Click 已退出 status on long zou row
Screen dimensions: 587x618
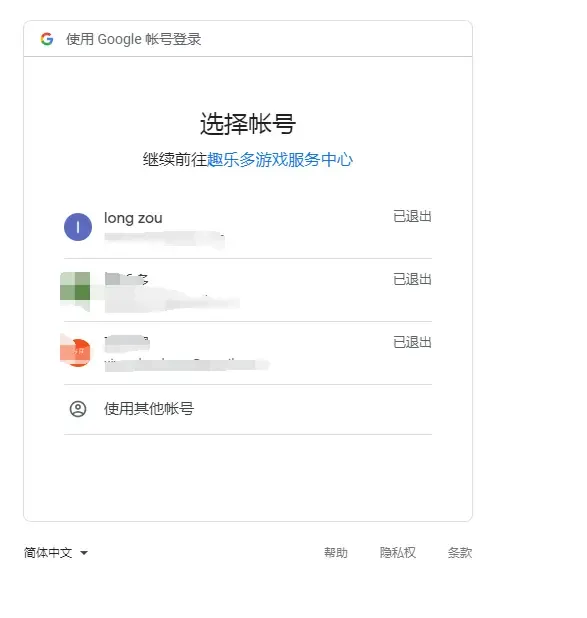point(412,216)
